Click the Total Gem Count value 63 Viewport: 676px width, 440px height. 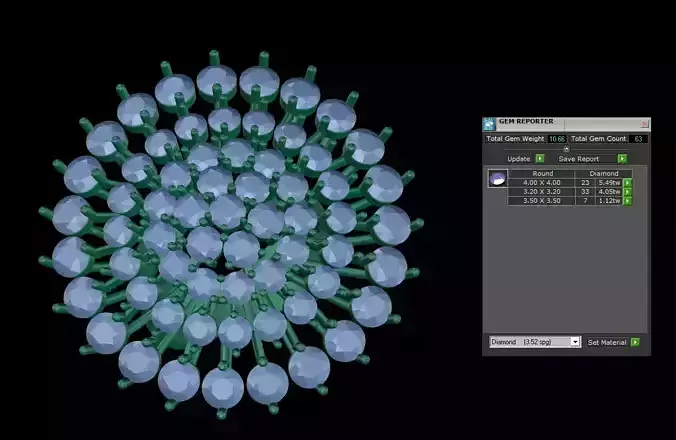coord(638,139)
